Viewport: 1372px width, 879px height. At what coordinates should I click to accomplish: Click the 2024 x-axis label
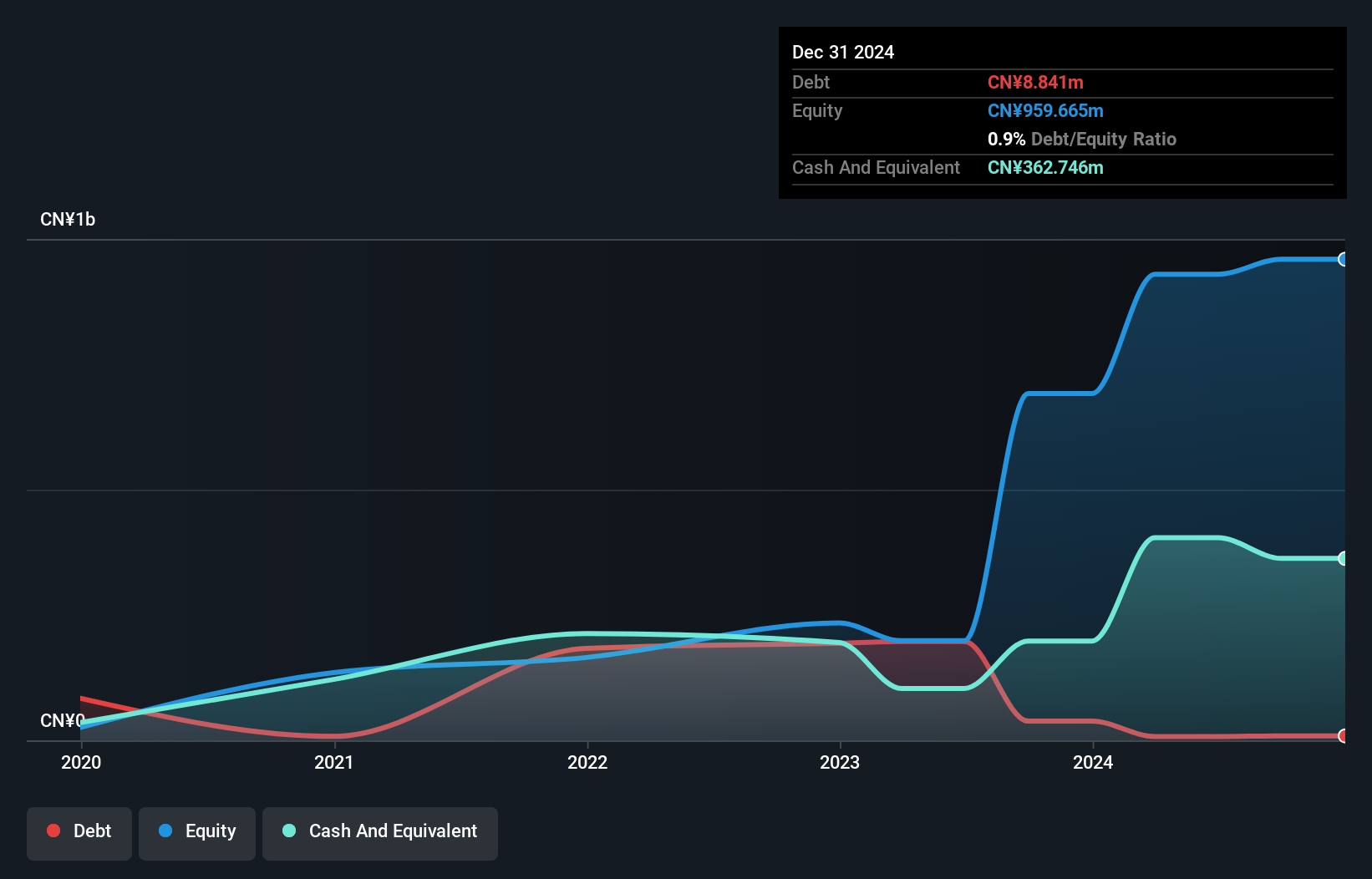1093,762
